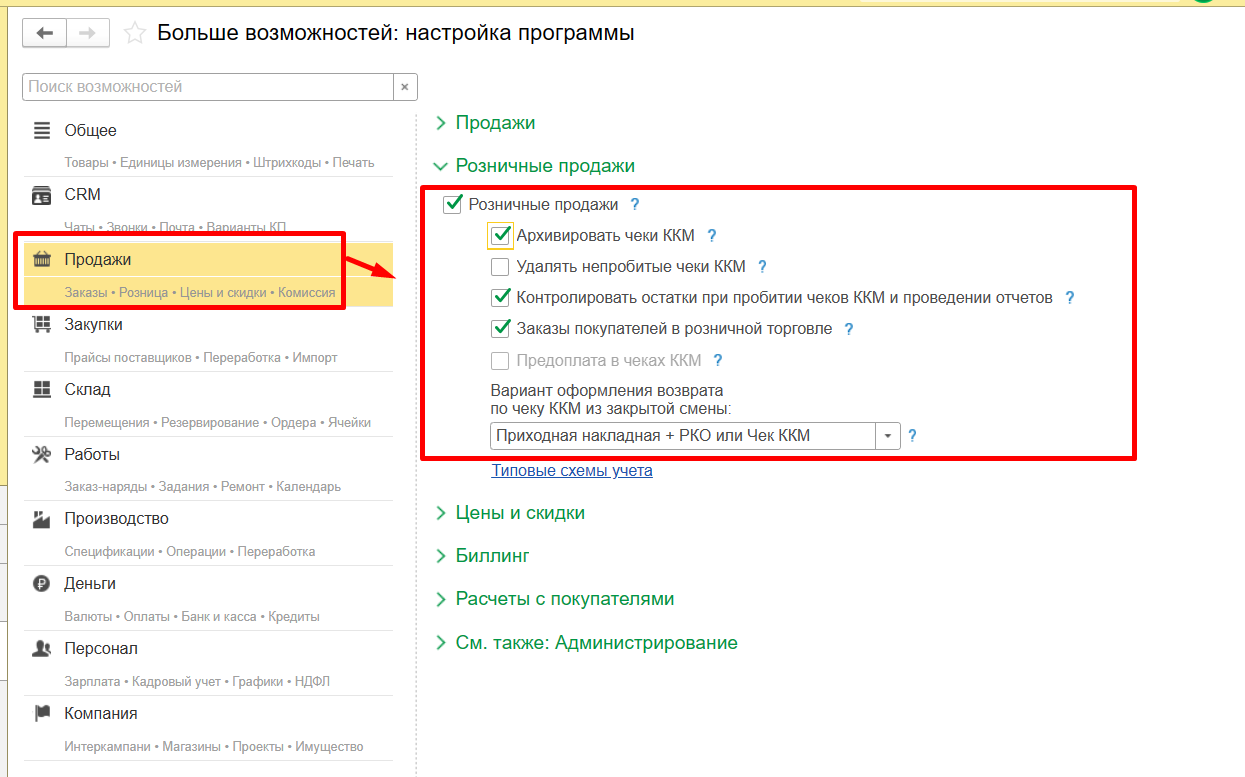Image resolution: width=1245 pixels, height=777 pixels.
Task: Click the back navigation arrow button
Action: click(44, 33)
